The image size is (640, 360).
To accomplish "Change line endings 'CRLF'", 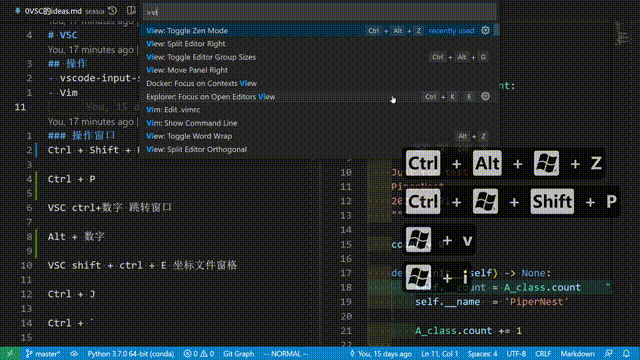I will (543, 353).
